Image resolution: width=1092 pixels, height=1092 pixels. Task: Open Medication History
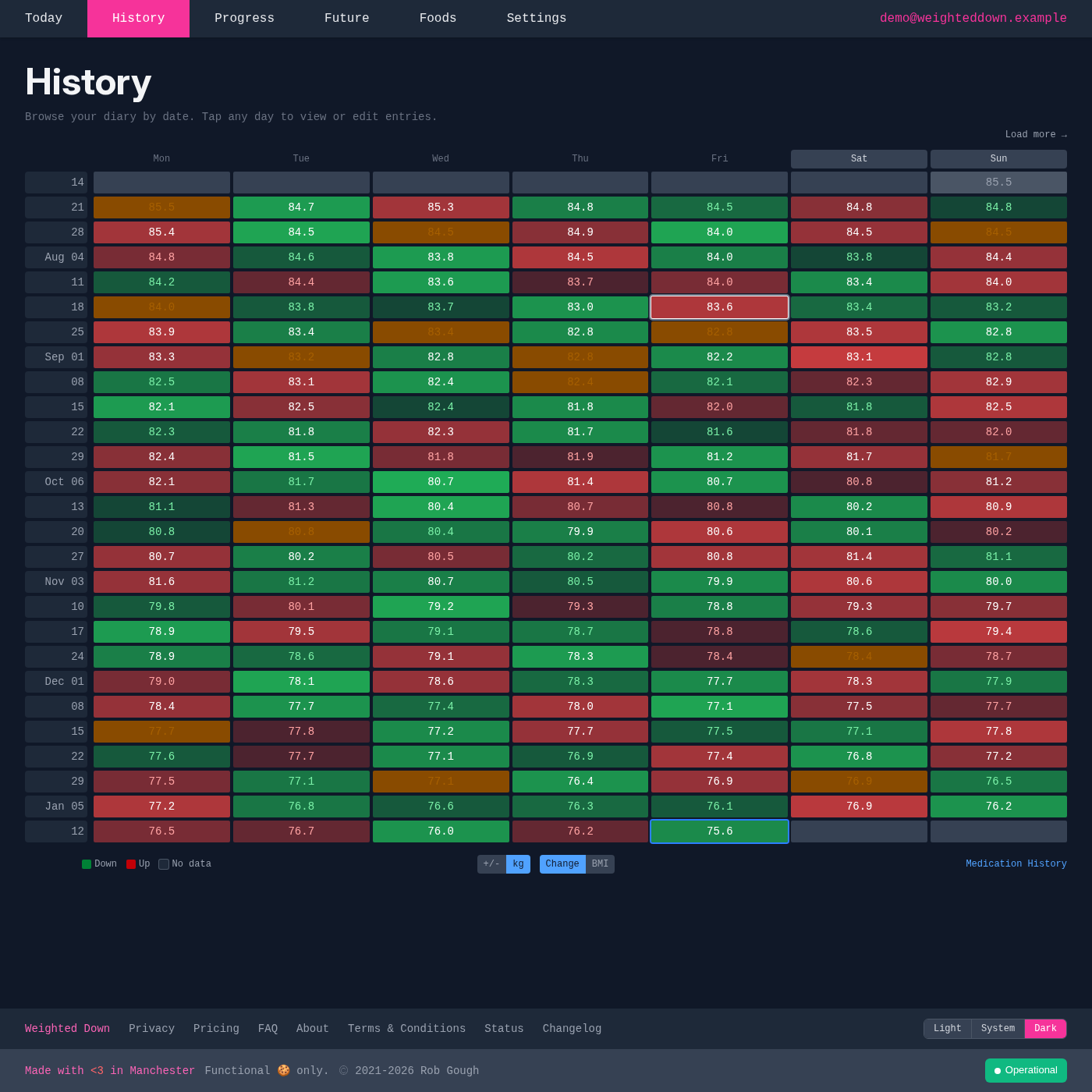coord(1016,863)
